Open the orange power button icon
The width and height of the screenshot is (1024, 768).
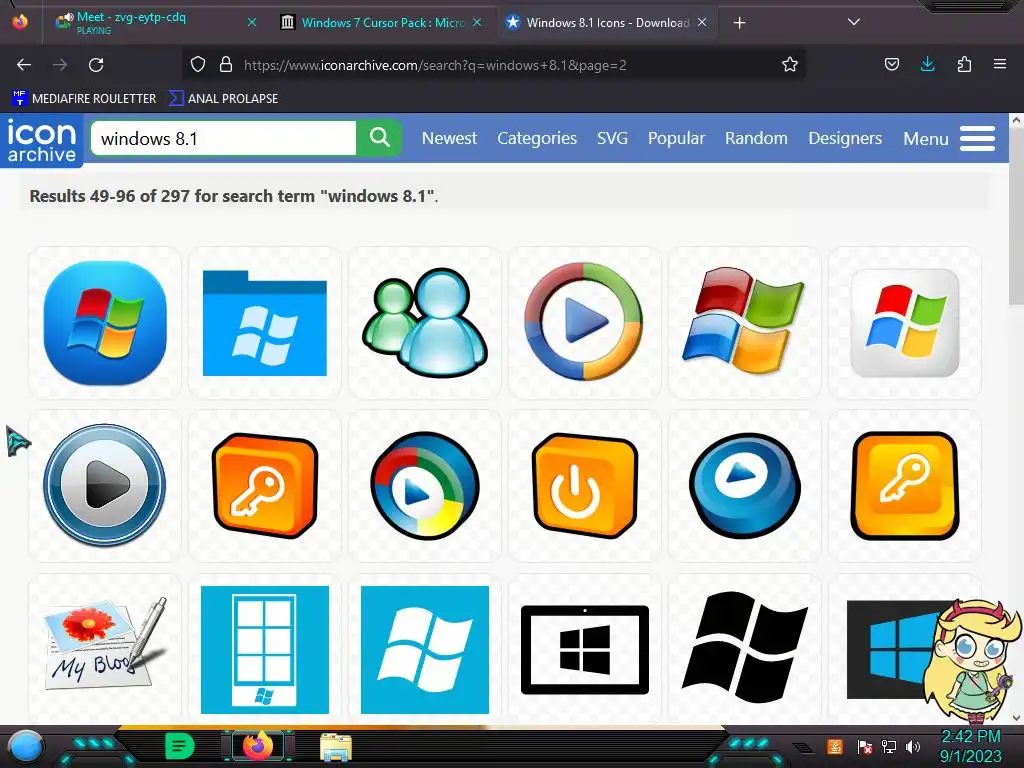pos(584,486)
